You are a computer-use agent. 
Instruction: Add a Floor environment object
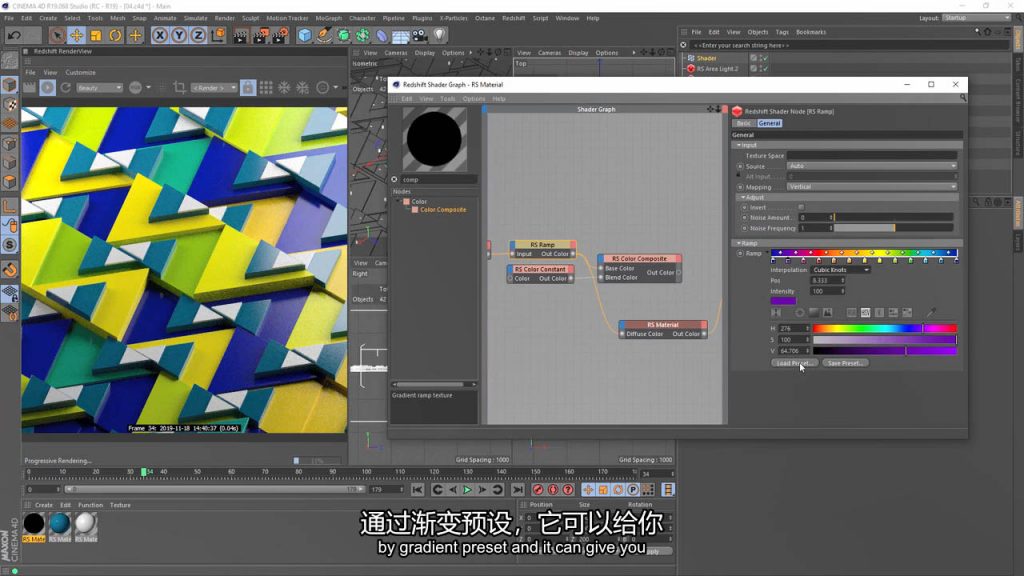(401, 35)
